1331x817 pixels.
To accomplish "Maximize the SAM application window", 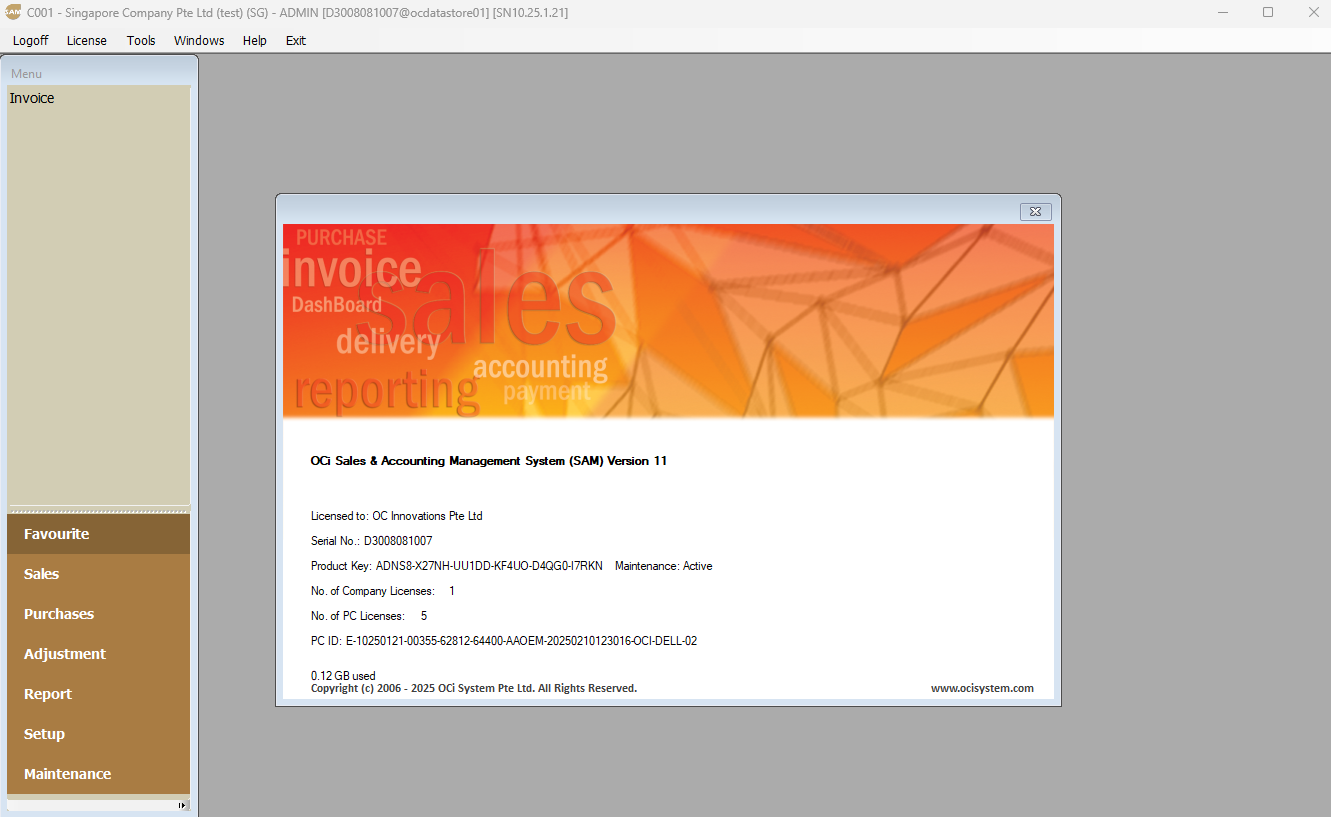I will point(1268,12).
